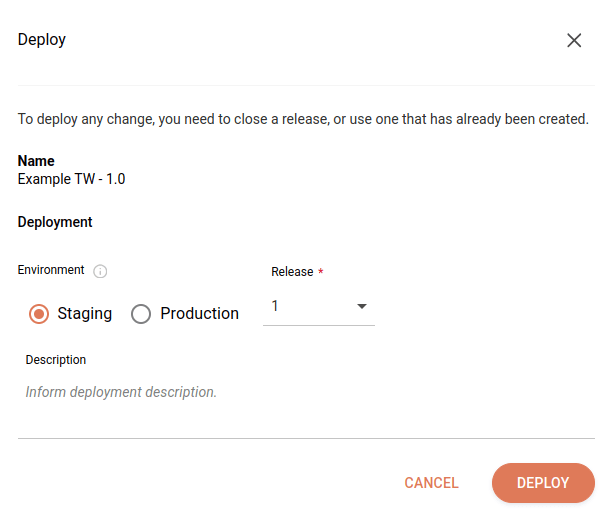Click the instruction text about closing a release

tap(303, 119)
